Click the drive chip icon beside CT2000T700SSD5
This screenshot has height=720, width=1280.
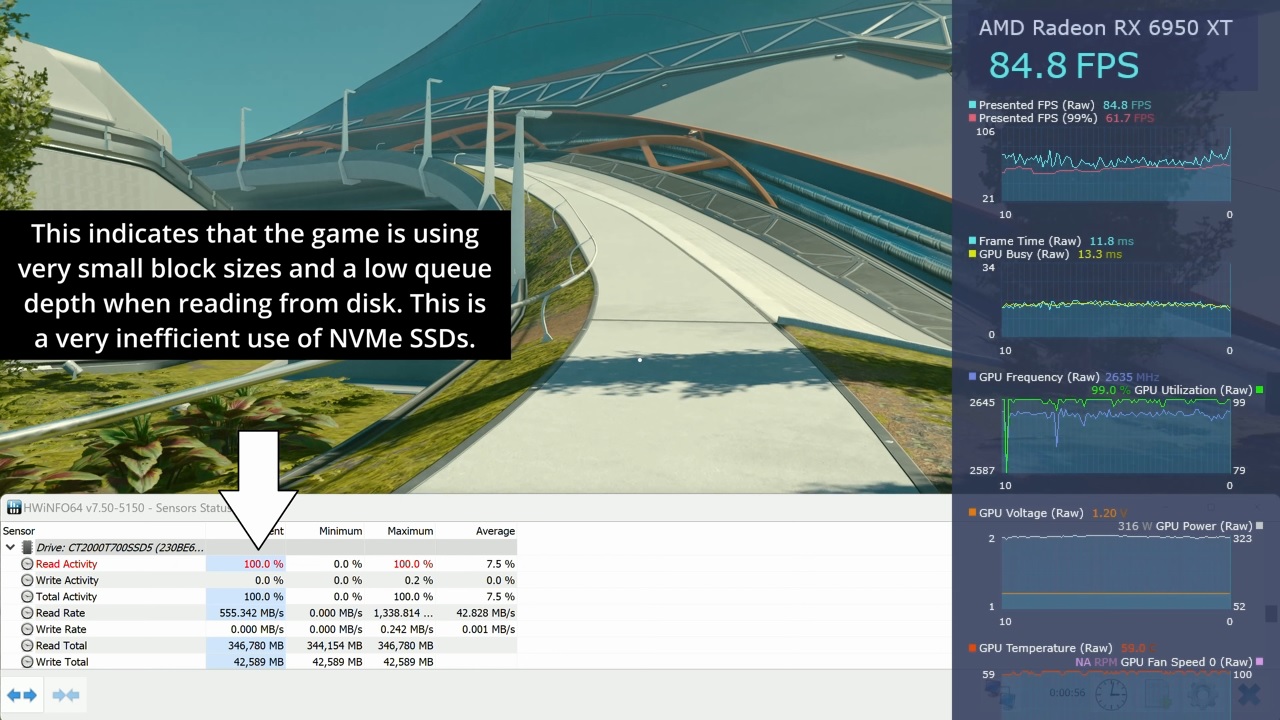tap(27, 548)
